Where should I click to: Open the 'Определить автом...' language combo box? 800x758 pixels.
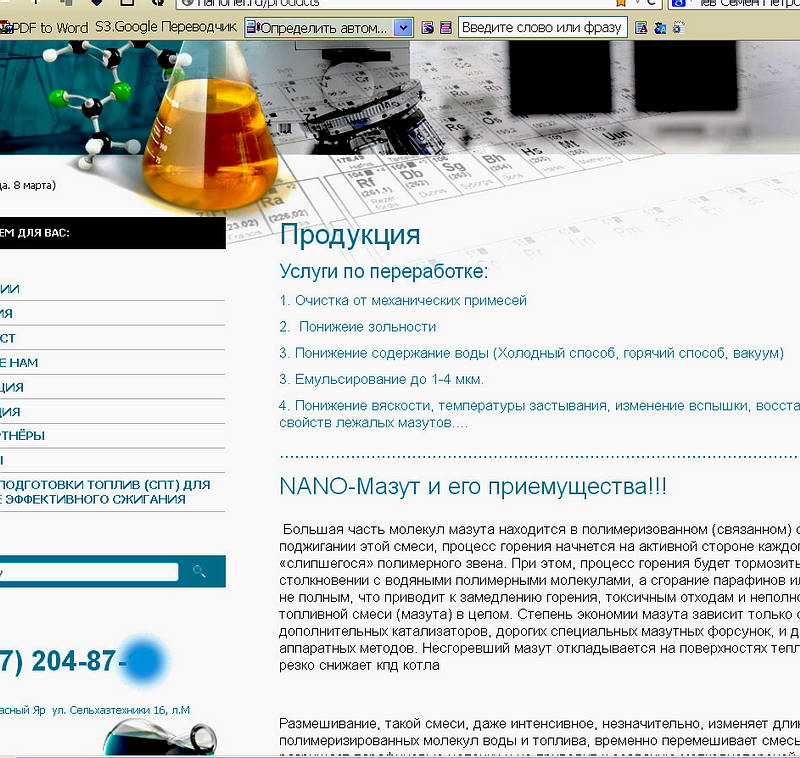click(328, 28)
